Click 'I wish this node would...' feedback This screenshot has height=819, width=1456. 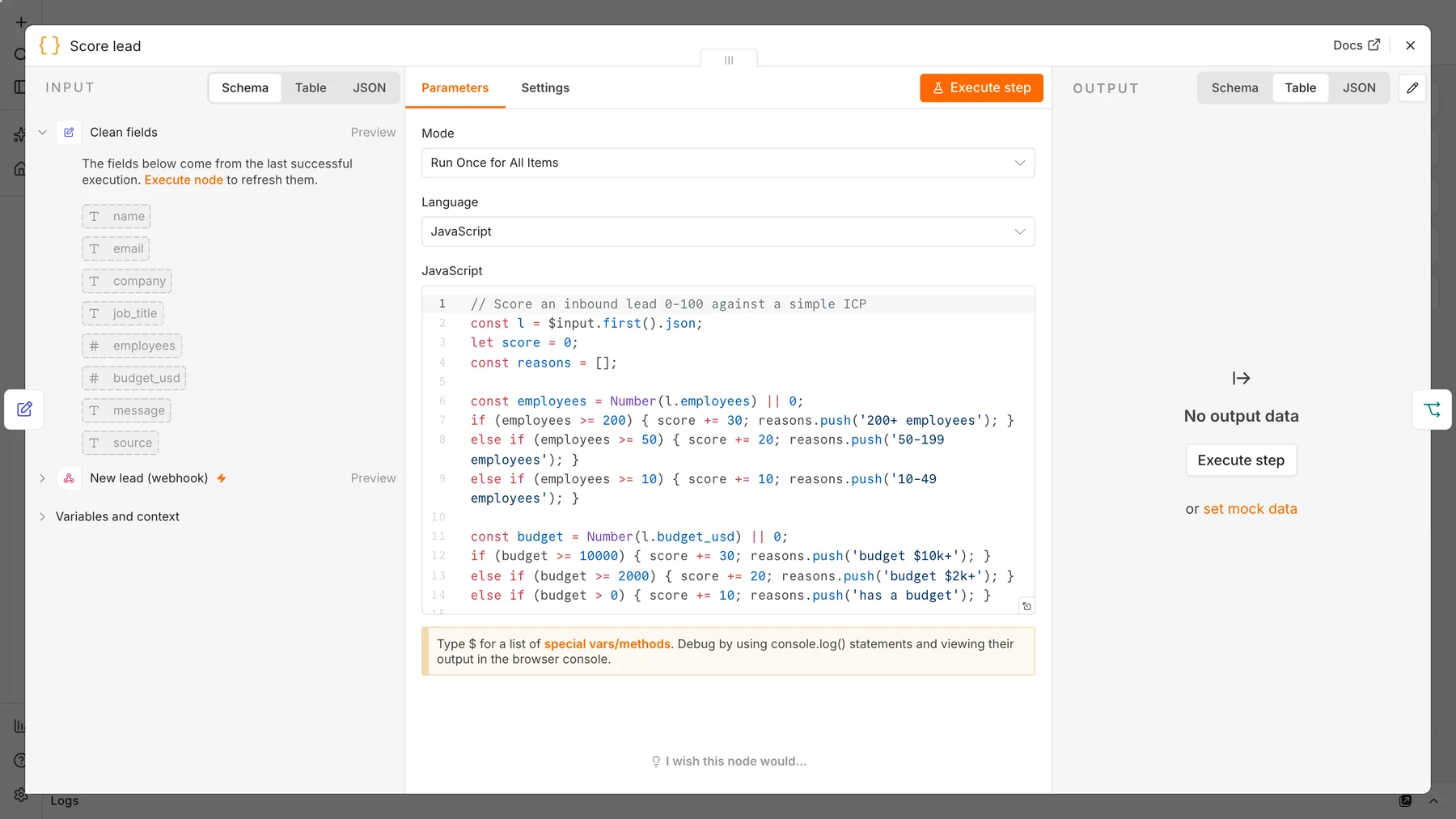729,761
